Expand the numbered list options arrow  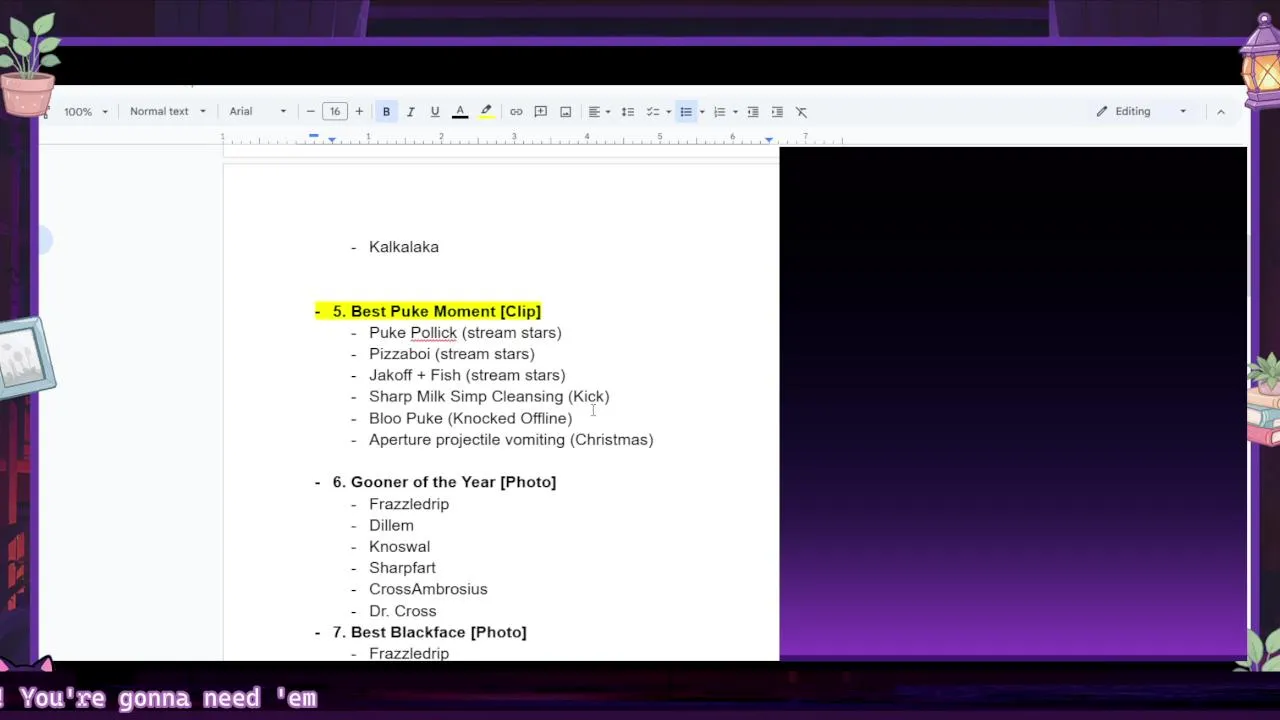[735, 111]
